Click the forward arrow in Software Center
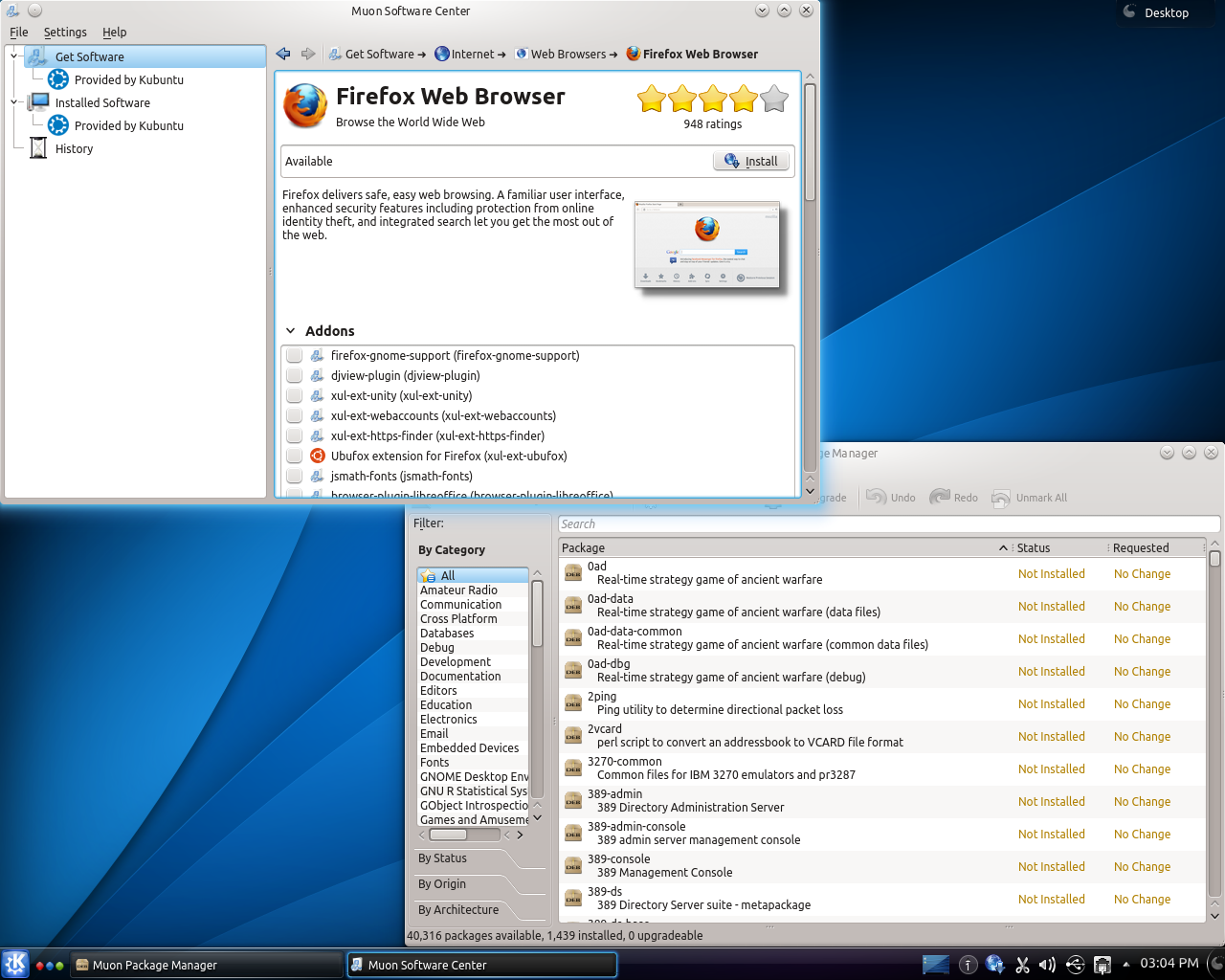Viewport: 1225px width, 980px height. 308,54
